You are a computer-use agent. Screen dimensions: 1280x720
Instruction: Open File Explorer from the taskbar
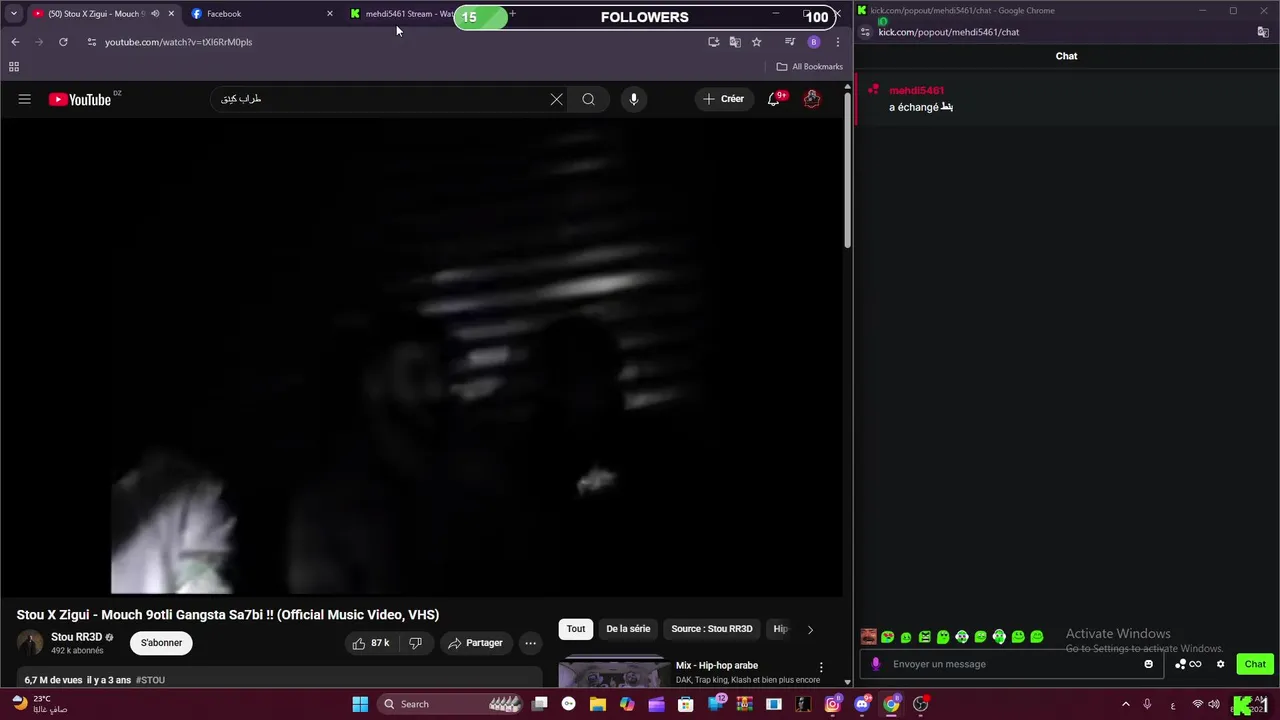(597, 704)
